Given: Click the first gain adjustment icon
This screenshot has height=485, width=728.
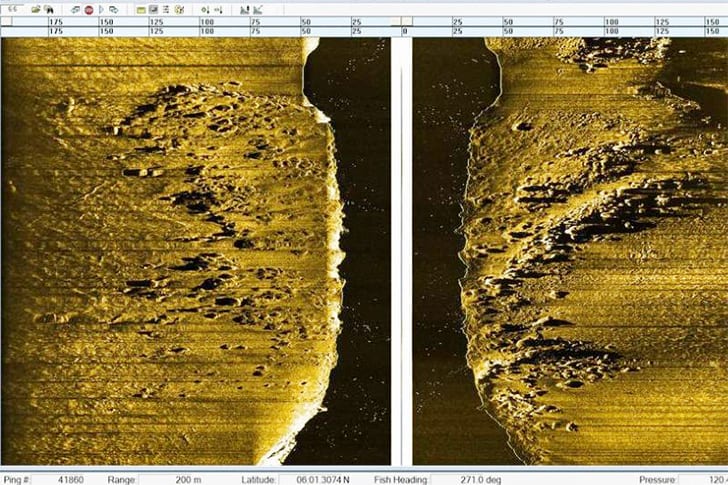Looking at the screenshot, I should 205,9.
